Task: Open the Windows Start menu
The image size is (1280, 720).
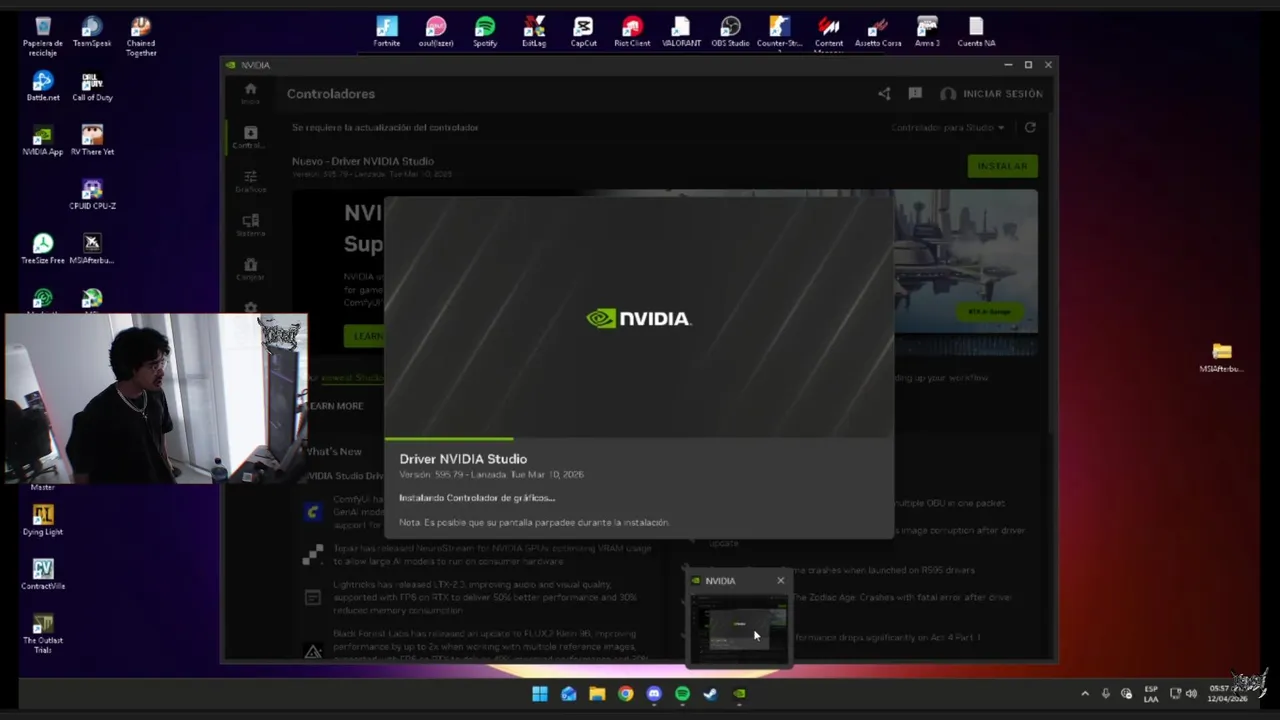Action: [540, 694]
